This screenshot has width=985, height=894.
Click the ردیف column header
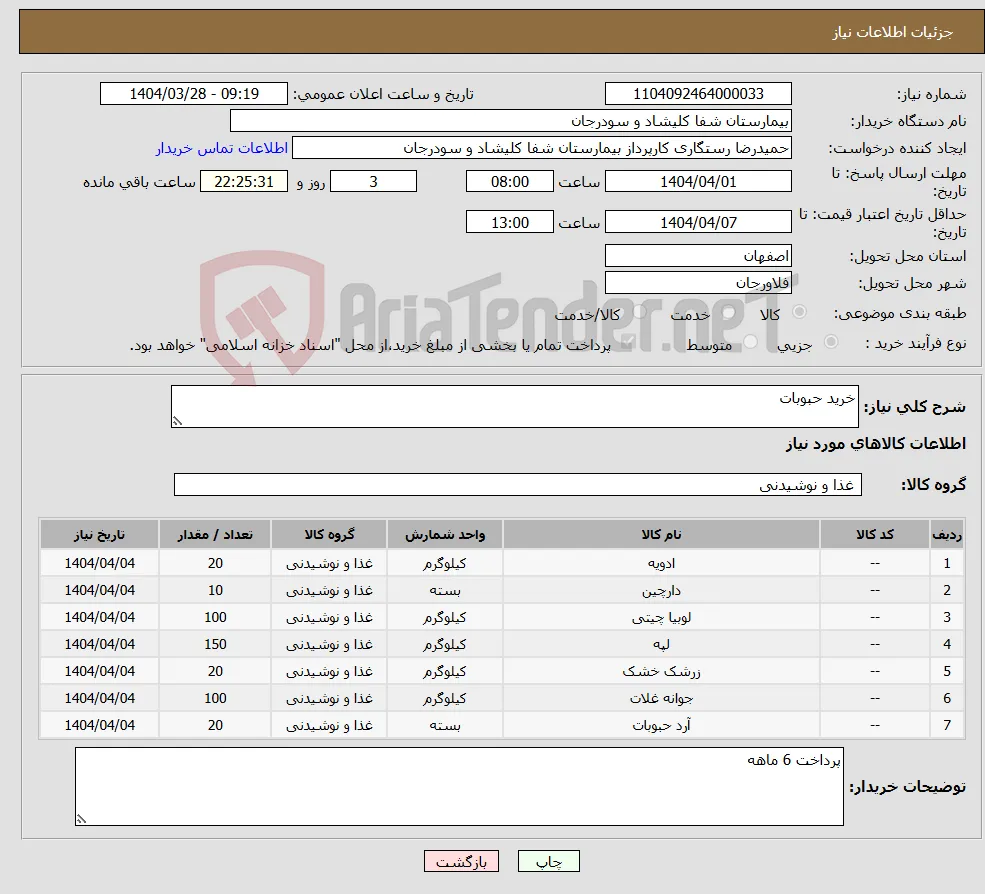(947, 535)
